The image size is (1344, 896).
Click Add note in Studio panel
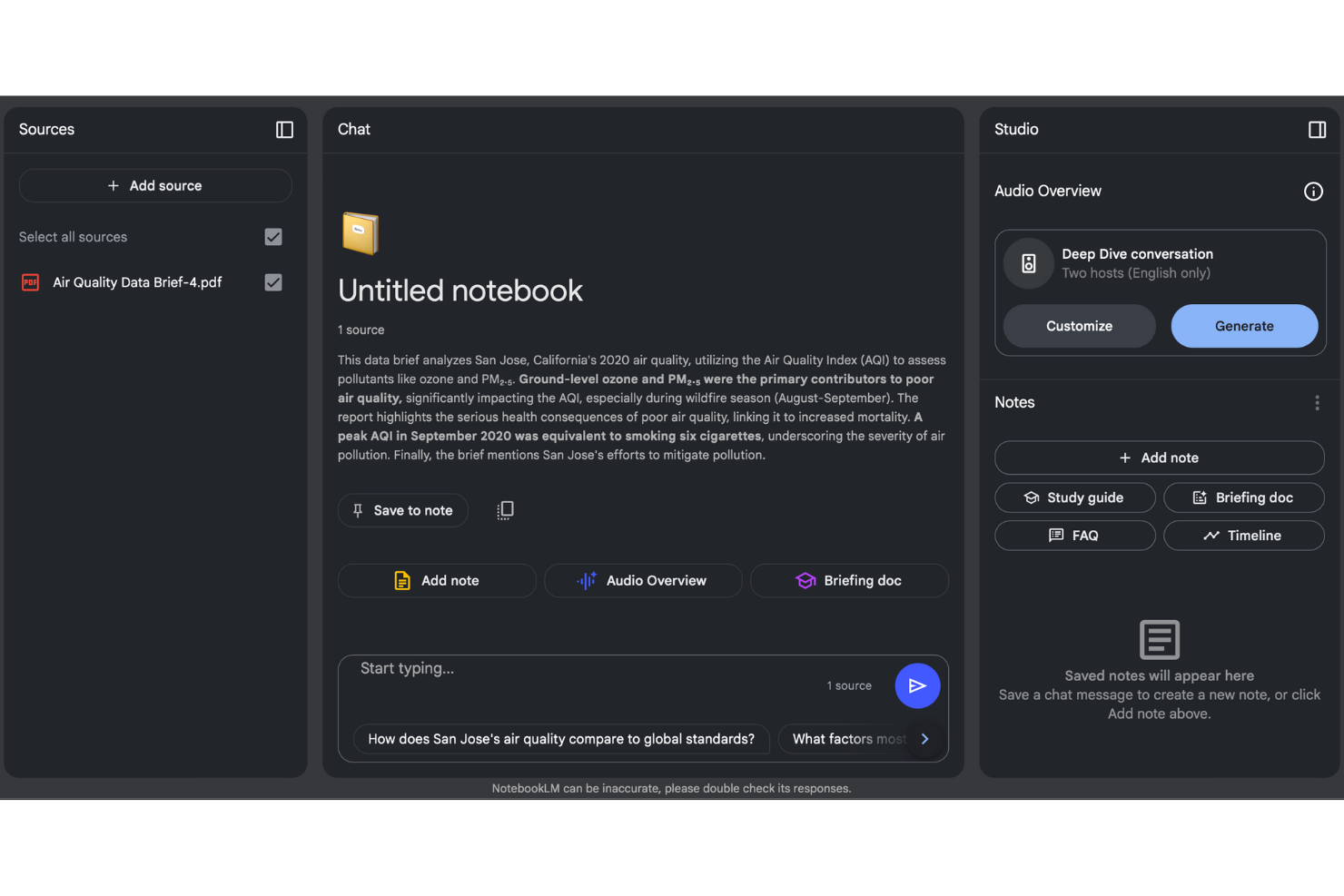tap(1160, 458)
